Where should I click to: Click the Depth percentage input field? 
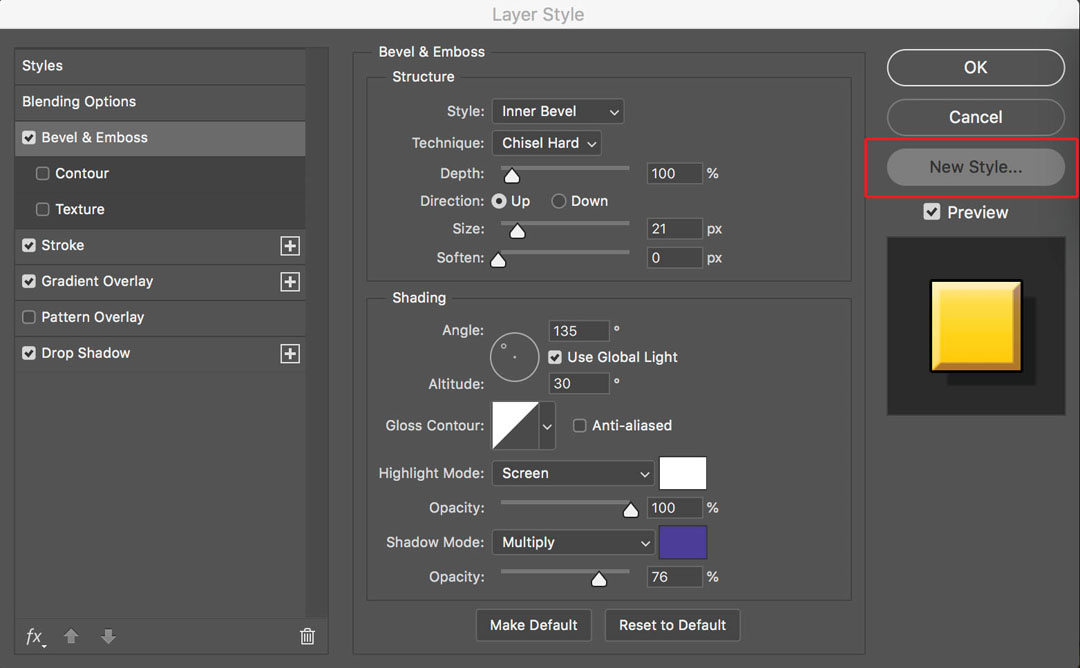pos(674,173)
